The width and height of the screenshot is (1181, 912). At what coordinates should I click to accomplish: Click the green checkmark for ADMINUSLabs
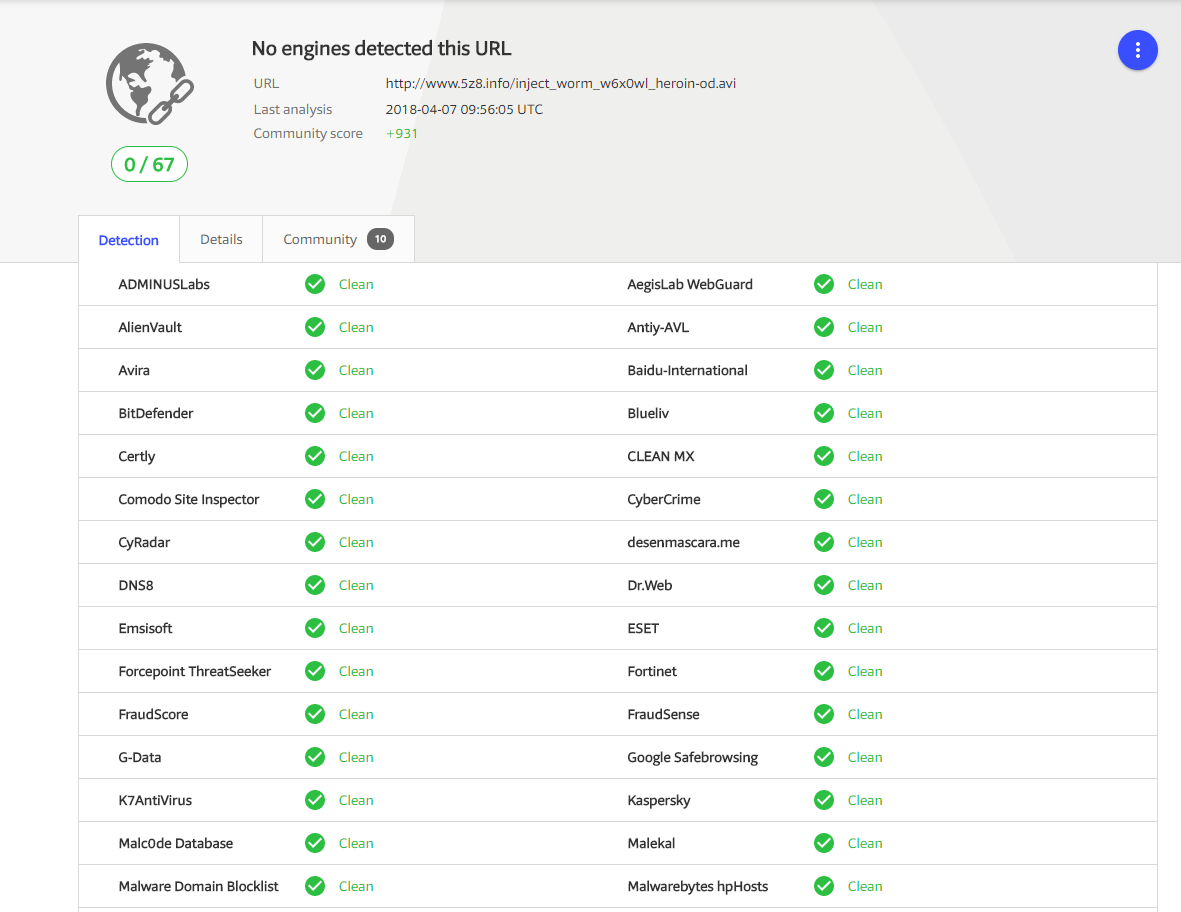click(x=315, y=284)
